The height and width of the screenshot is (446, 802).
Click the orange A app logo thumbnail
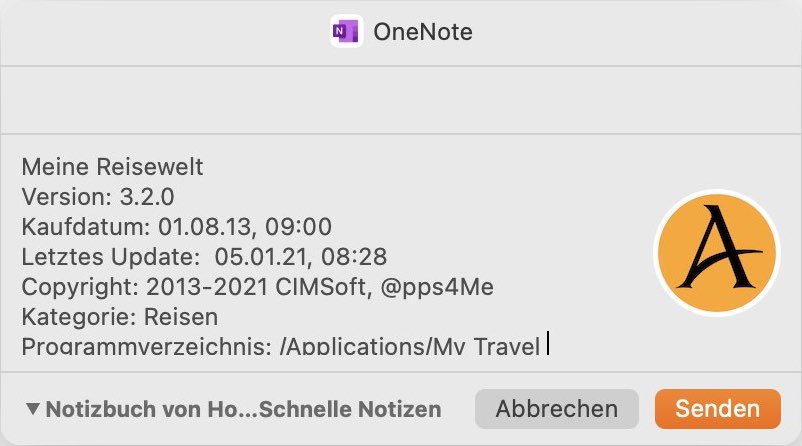[717, 253]
